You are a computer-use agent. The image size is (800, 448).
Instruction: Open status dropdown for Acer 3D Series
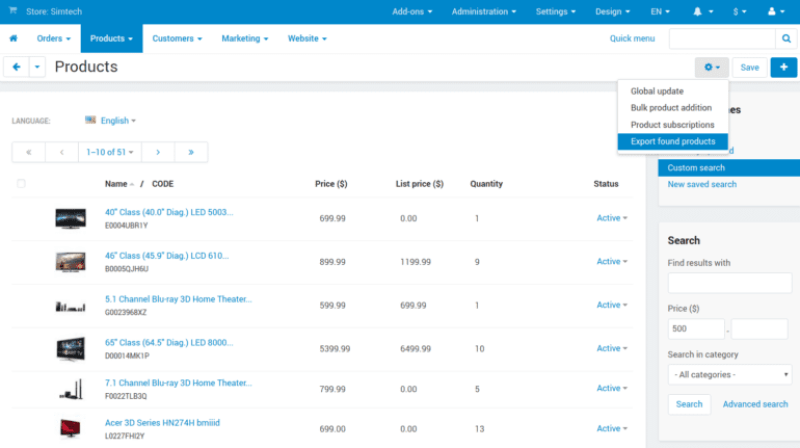(x=611, y=429)
